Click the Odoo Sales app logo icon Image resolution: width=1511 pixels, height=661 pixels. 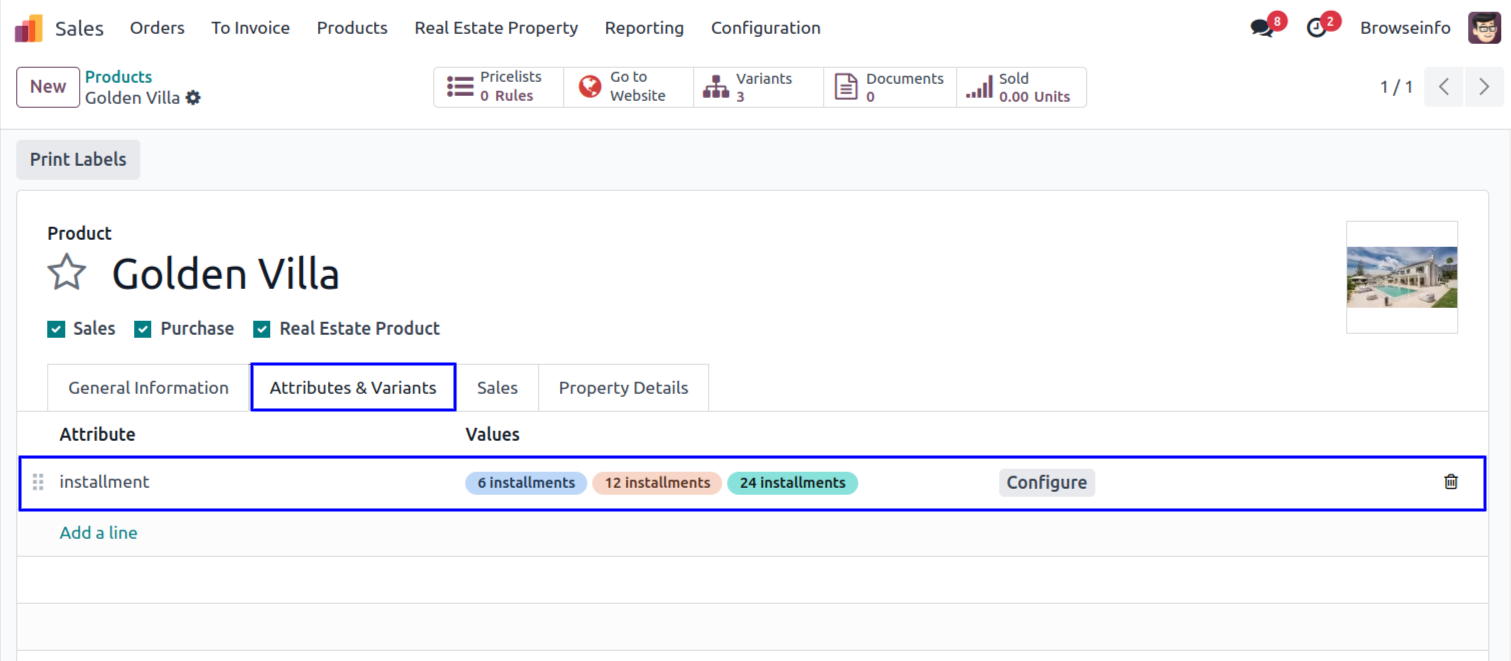point(29,28)
